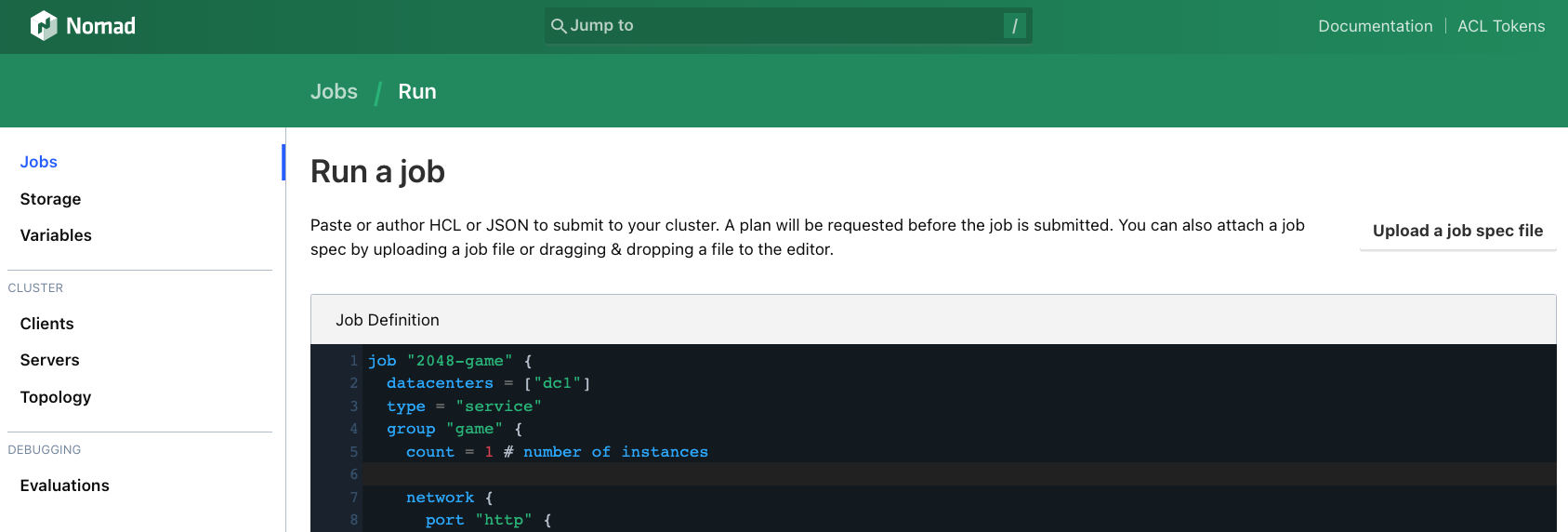The height and width of the screenshot is (532, 1568).
Task: Open the Documentation link
Action: (1375, 26)
